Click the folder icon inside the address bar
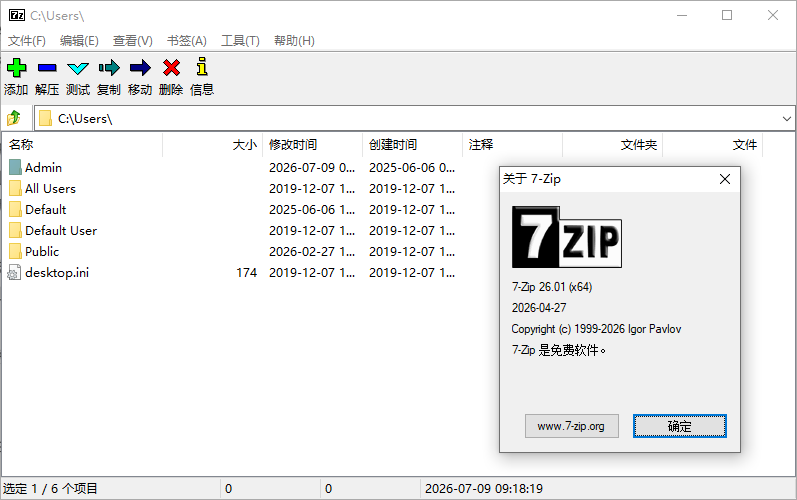Screen dimensions: 797x500 (x=46, y=118)
